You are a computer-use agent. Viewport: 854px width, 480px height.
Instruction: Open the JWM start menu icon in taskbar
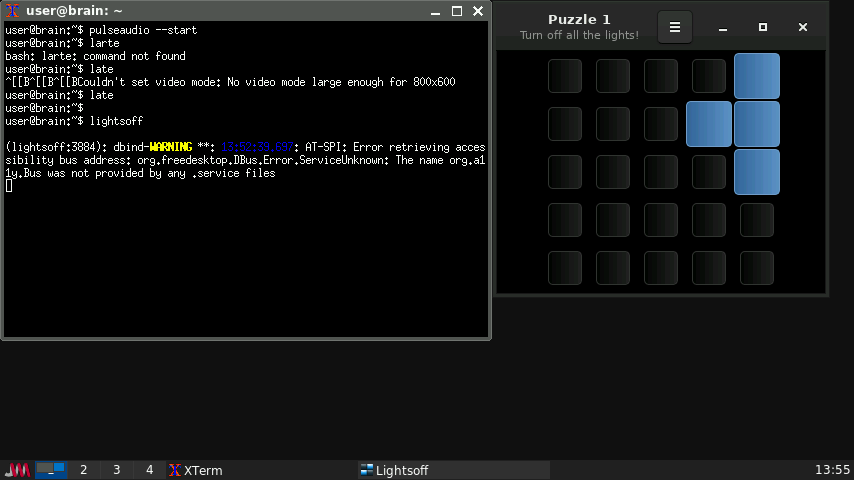[x=17, y=470]
